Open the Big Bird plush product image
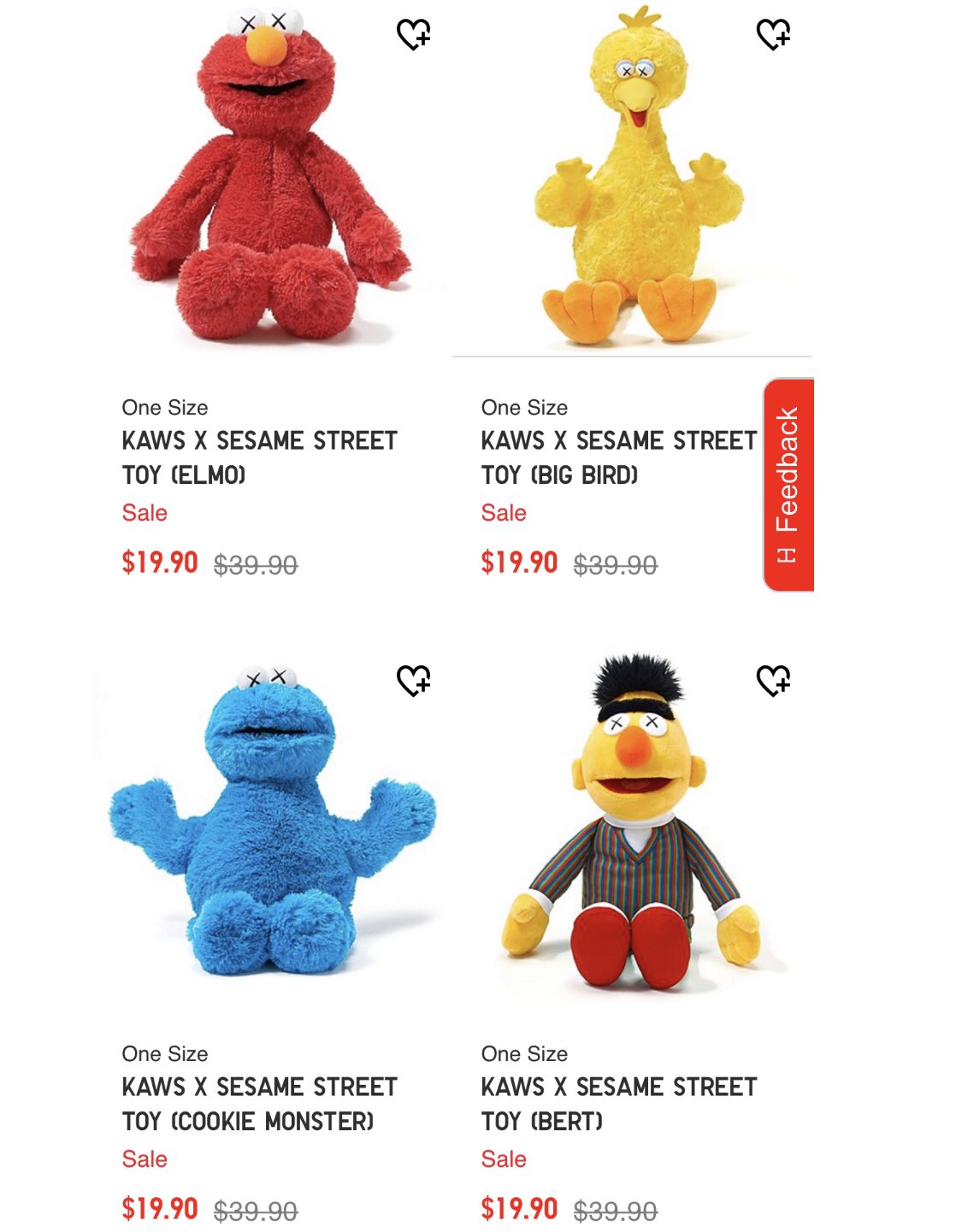Image resolution: width=962 pixels, height=1232 pixels. (633, 175)
